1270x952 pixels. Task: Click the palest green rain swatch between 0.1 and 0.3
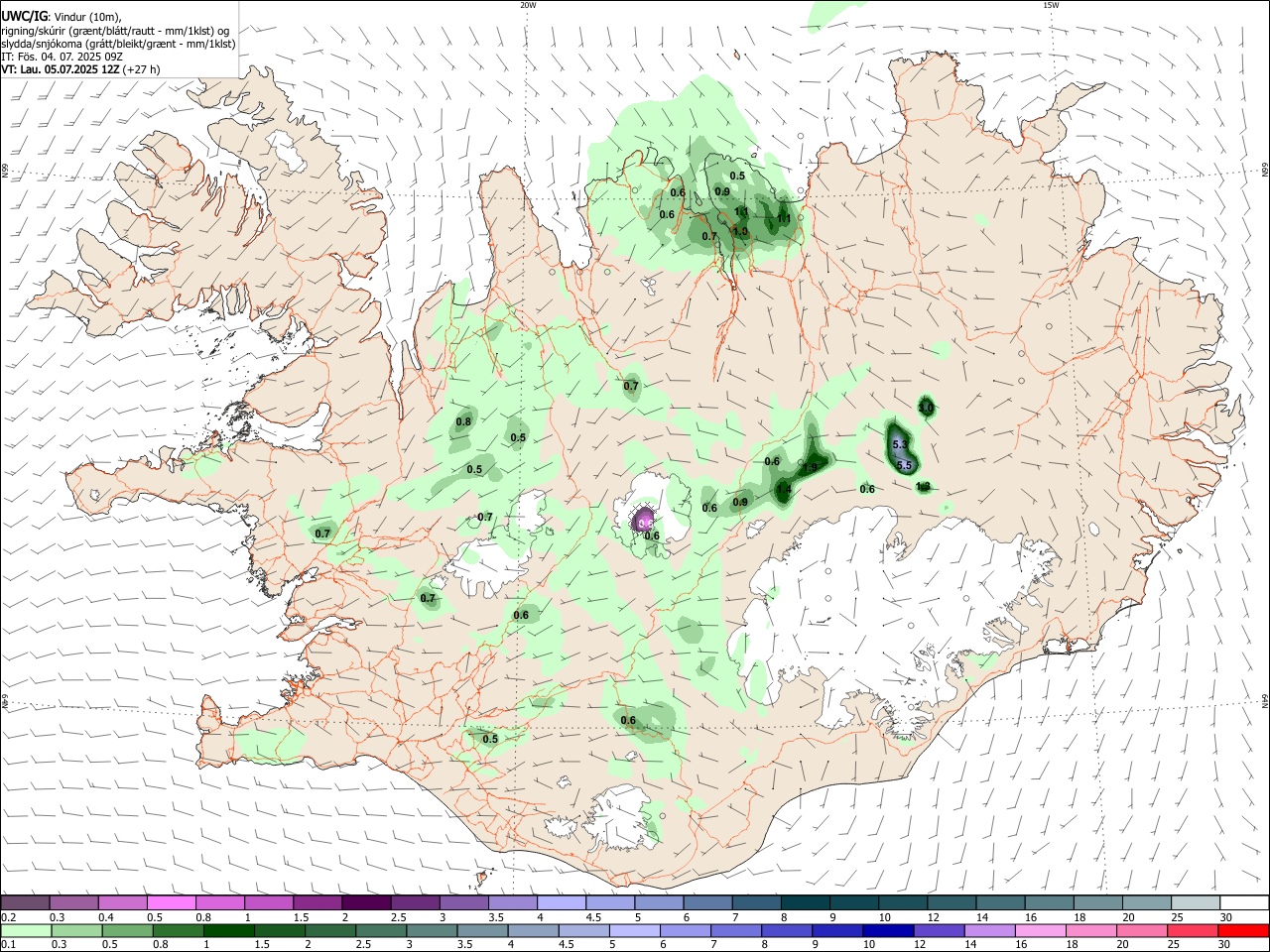[x=25, y=930]
